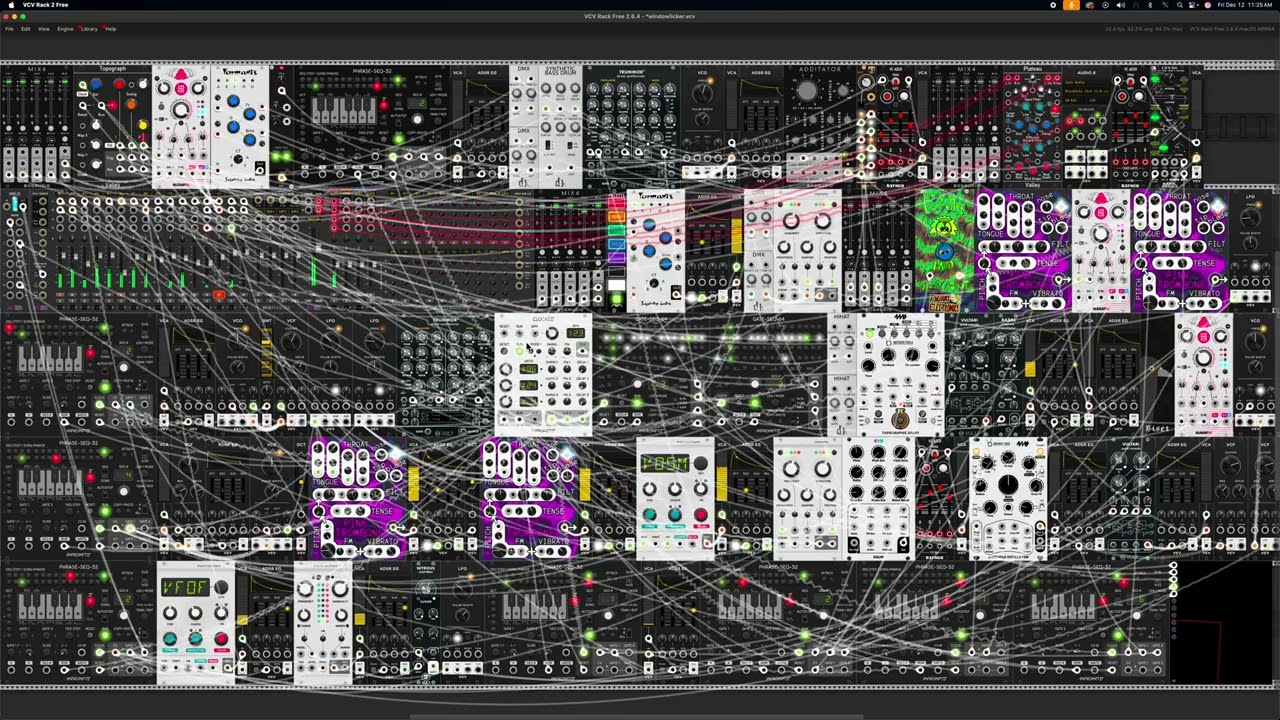Click the black knob beside the VOSM display
The image size is (1280, 720).
(701, 463)
